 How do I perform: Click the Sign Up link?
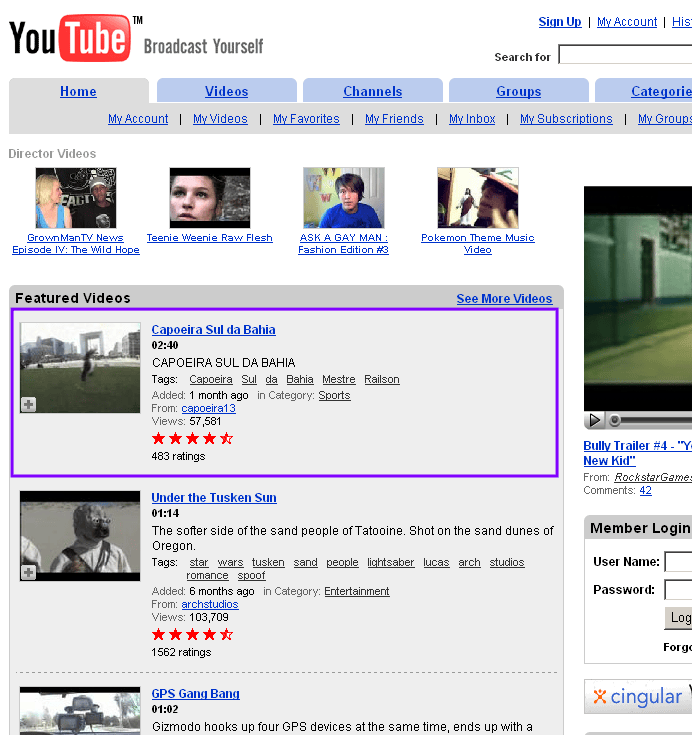click(560, 22)
